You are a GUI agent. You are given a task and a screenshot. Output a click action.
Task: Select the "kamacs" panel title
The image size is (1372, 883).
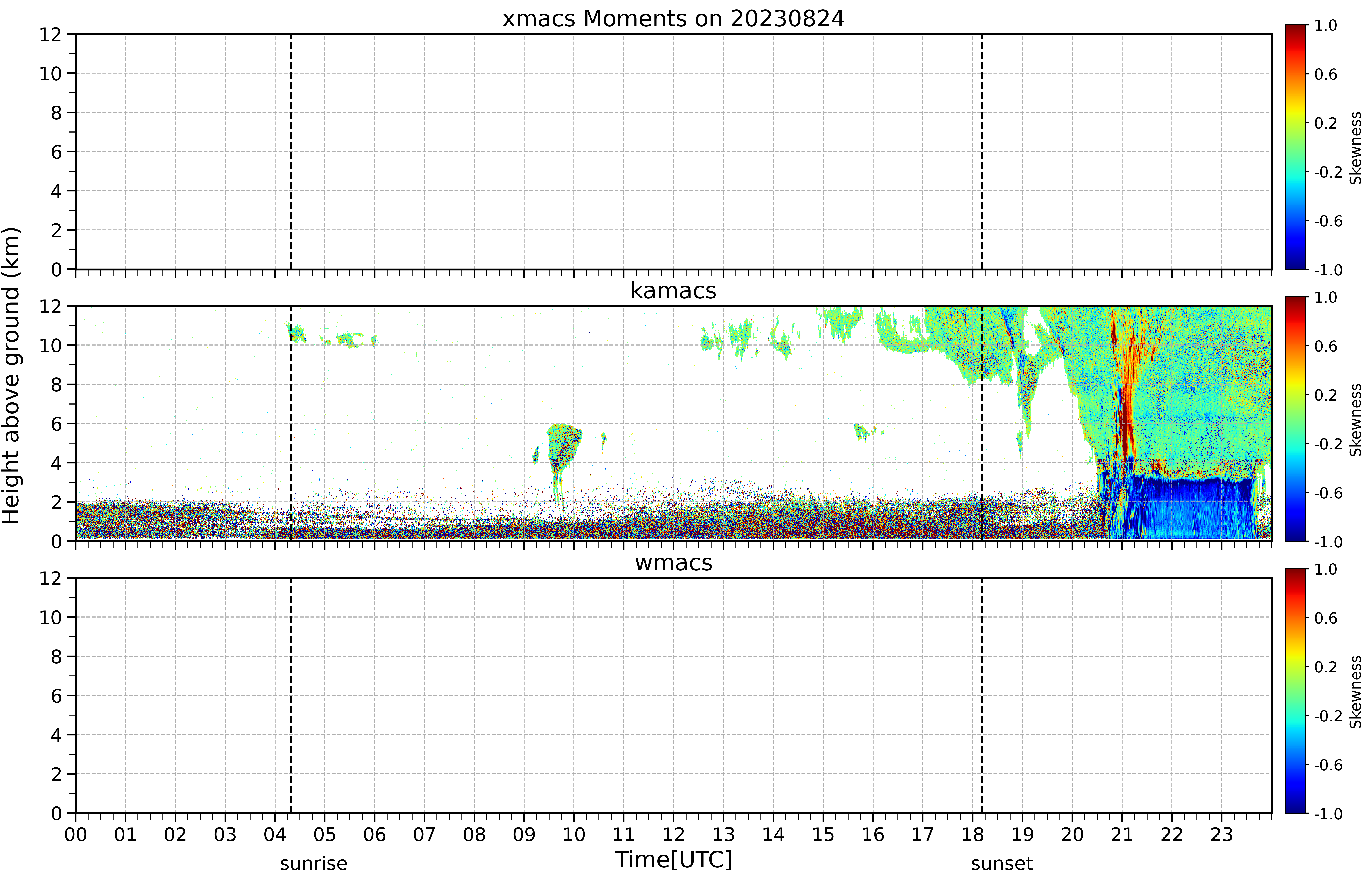tap(673, 291)
